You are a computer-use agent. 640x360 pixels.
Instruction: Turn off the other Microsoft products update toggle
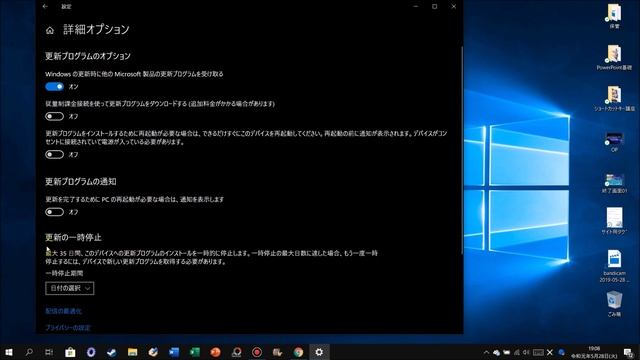[x=54, y=87]
